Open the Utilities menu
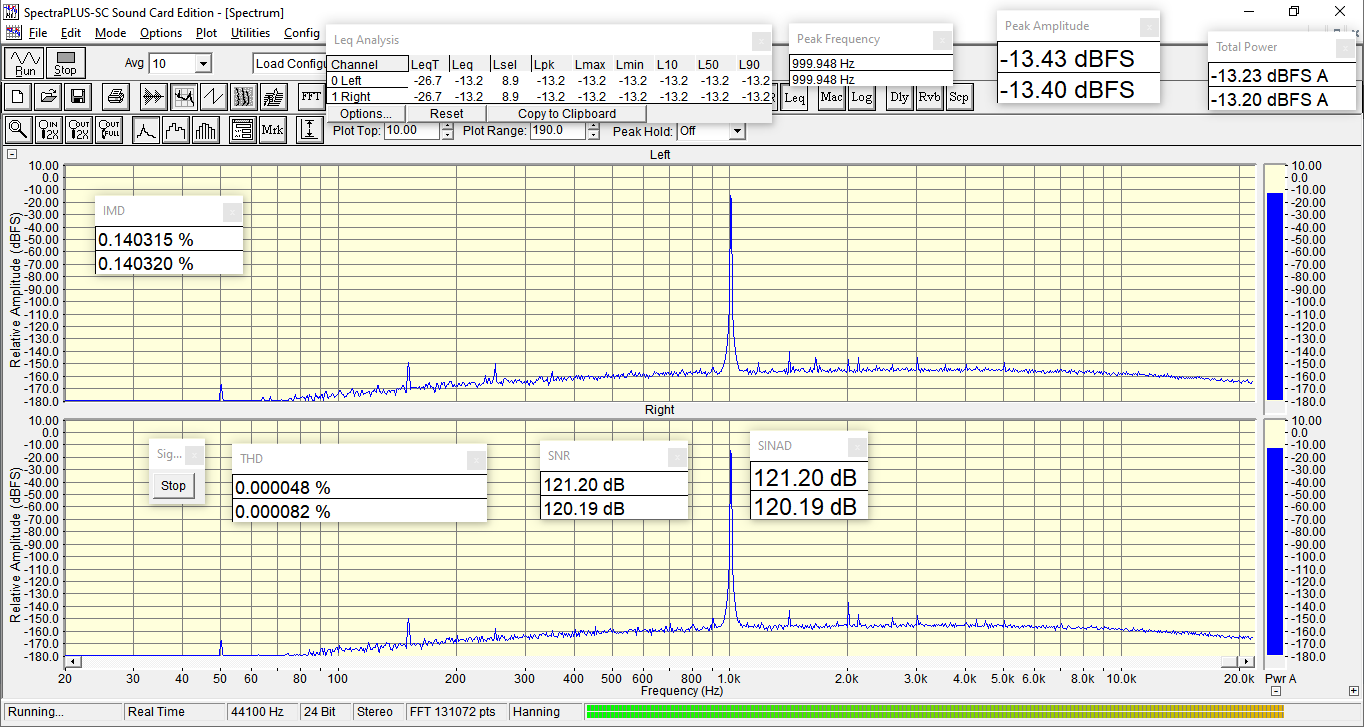Screen dimensions: 1364x727 click(250, 33)
